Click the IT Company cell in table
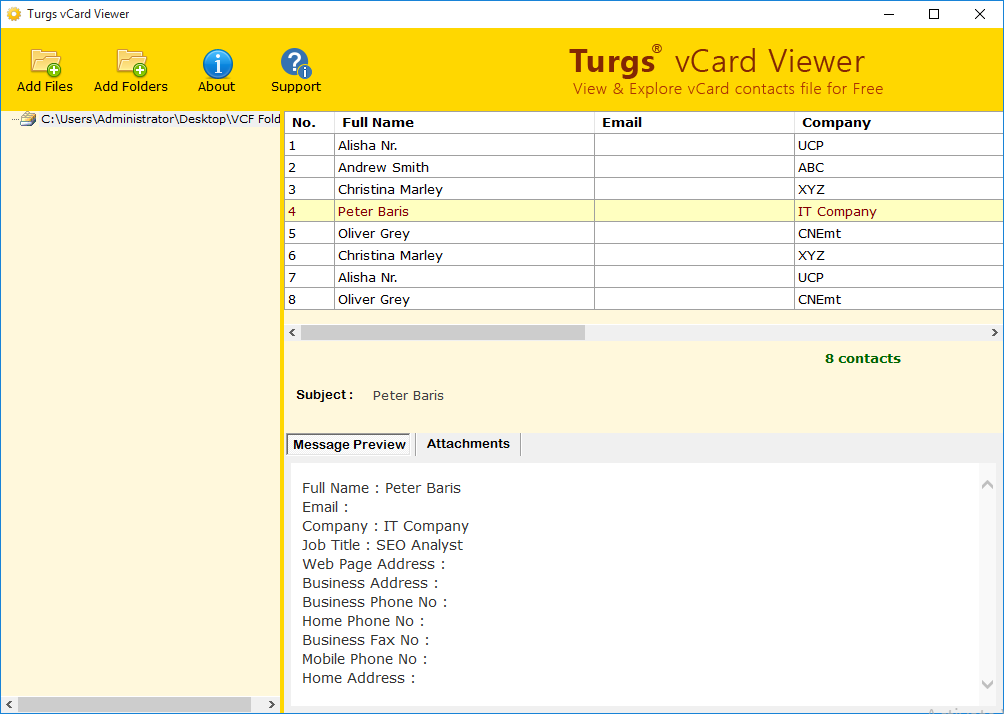1004x714 pixels. tap(899, 211)
